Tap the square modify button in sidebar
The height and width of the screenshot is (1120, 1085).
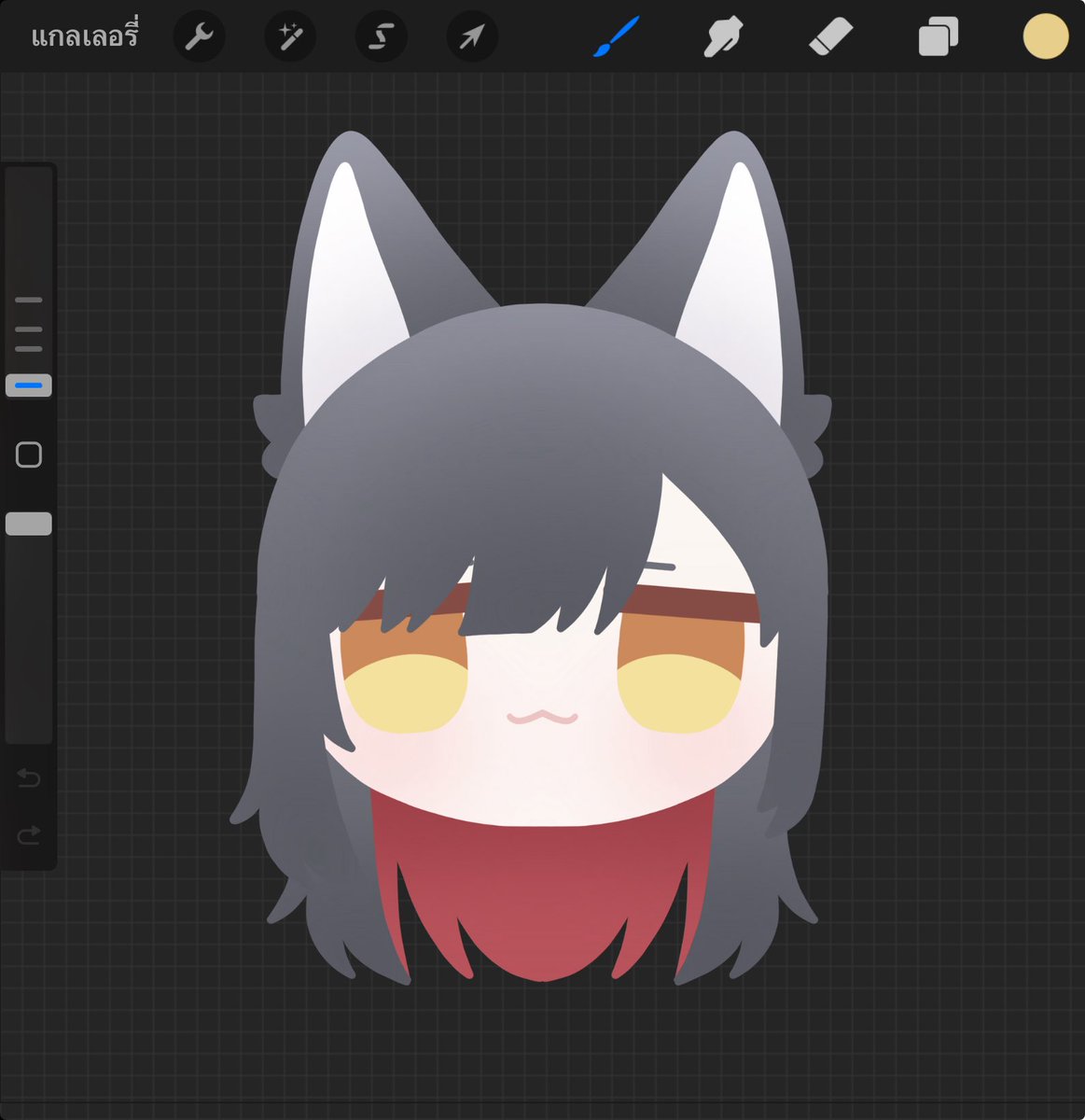(x=29, y=455)
